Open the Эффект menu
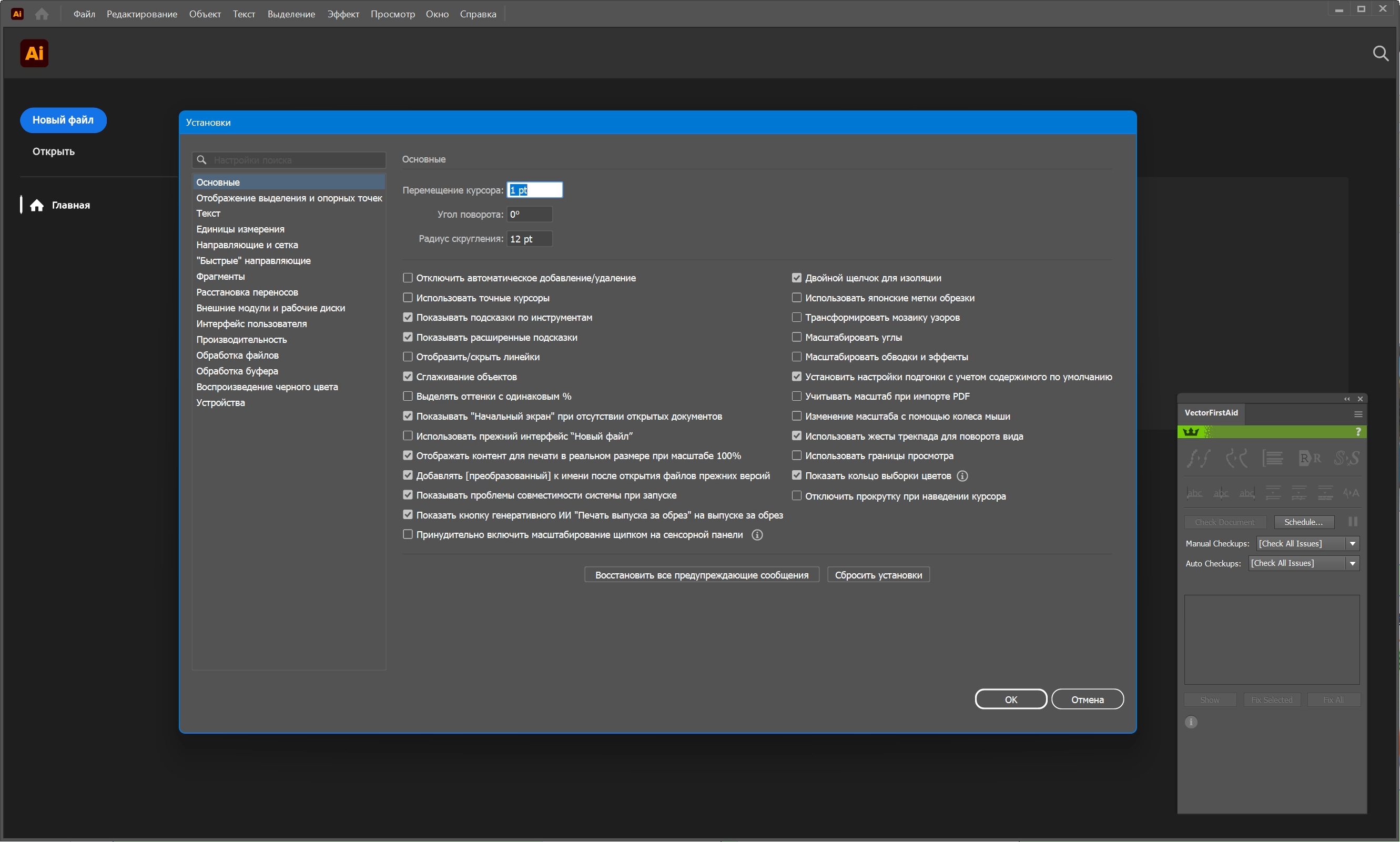The height and width of the screenshot is (842, 1400). (x=343, y=14)
